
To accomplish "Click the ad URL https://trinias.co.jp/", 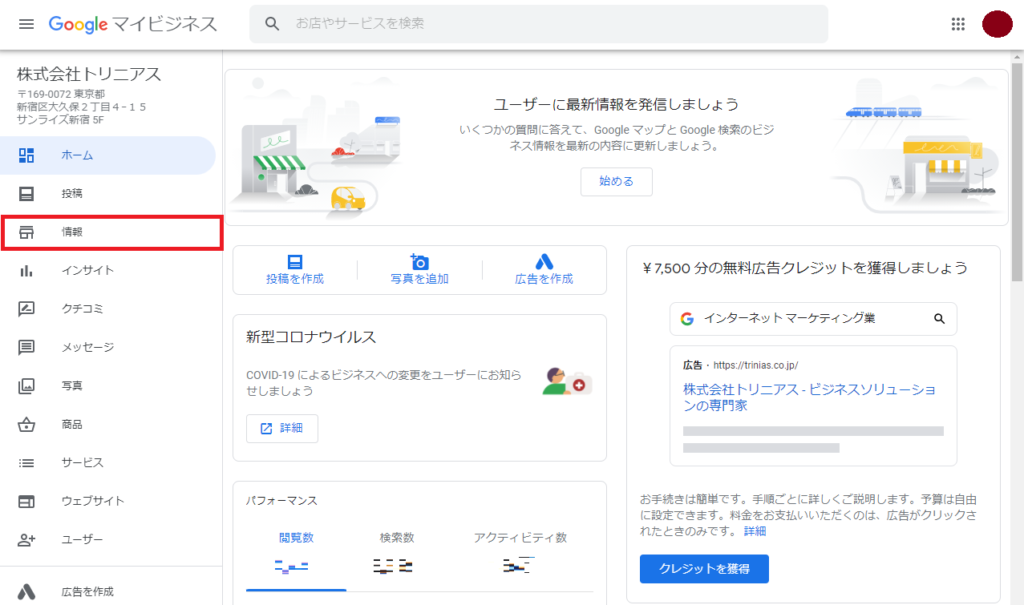I will [756, 365].
